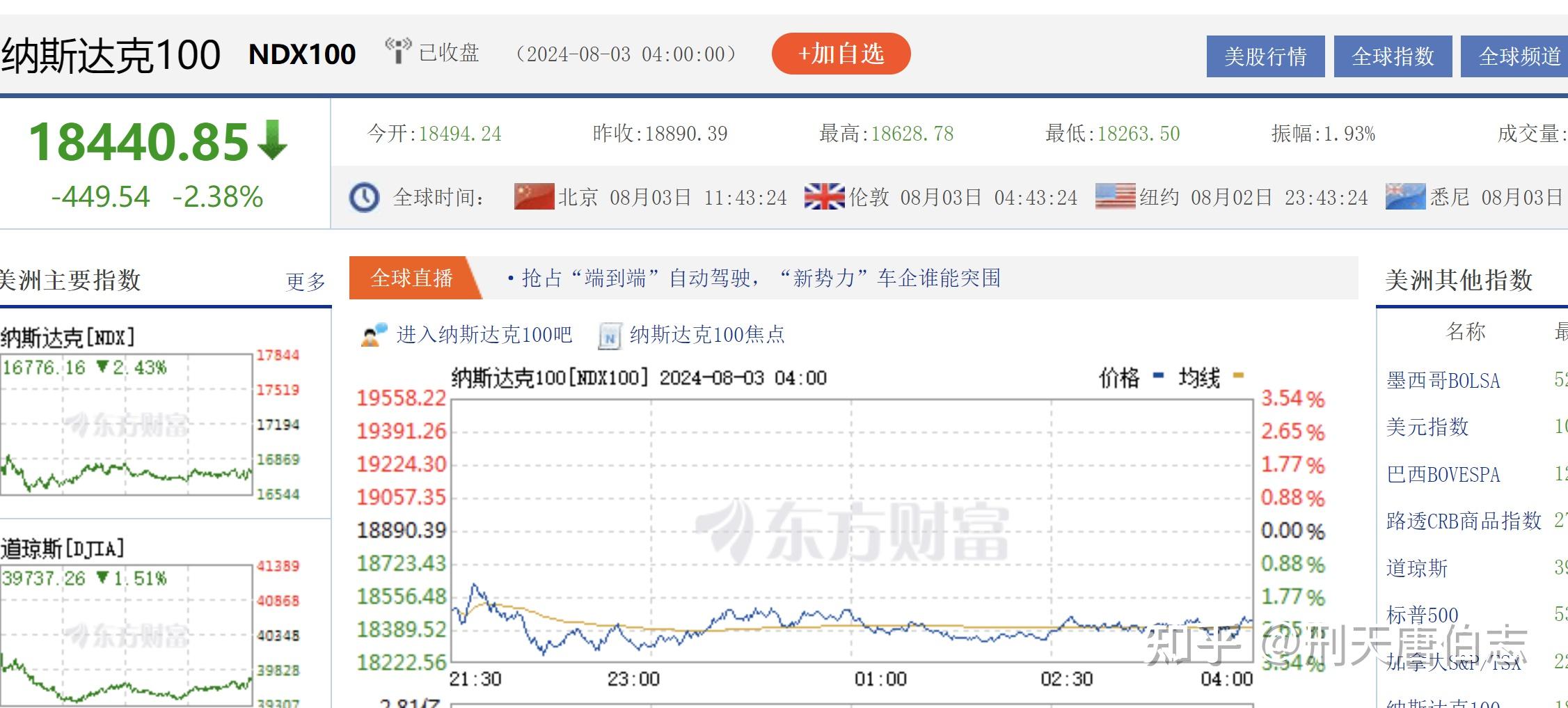The image size is (1568, 708).
Task: Open 巴西BOVESPA in the index list
Action: pyautogui.click(x=1443, y=475)
